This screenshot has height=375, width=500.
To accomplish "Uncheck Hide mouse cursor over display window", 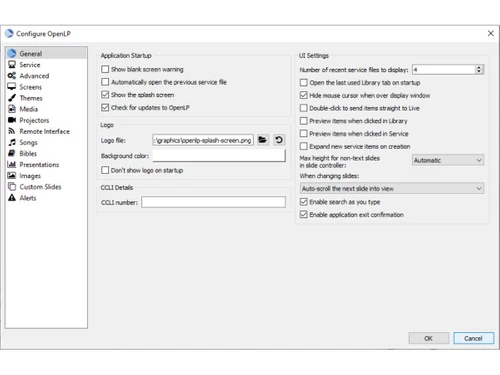I will [304, 95].
